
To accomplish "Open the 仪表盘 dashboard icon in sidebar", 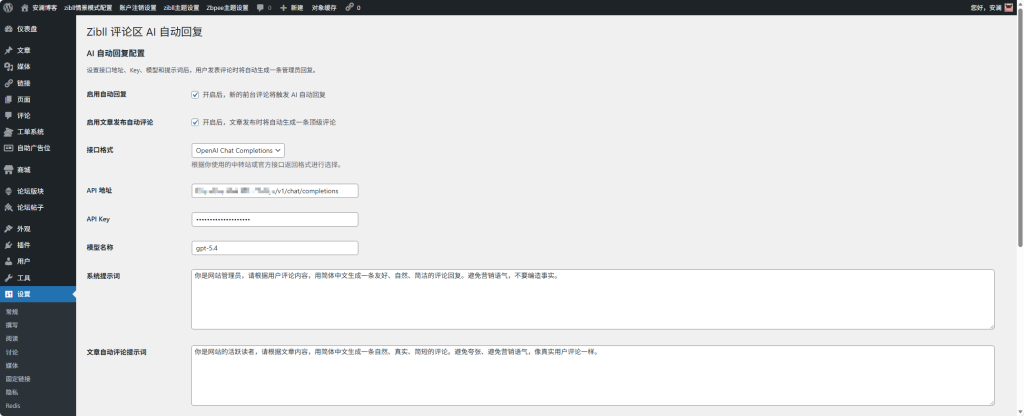I will click(8, 29).
